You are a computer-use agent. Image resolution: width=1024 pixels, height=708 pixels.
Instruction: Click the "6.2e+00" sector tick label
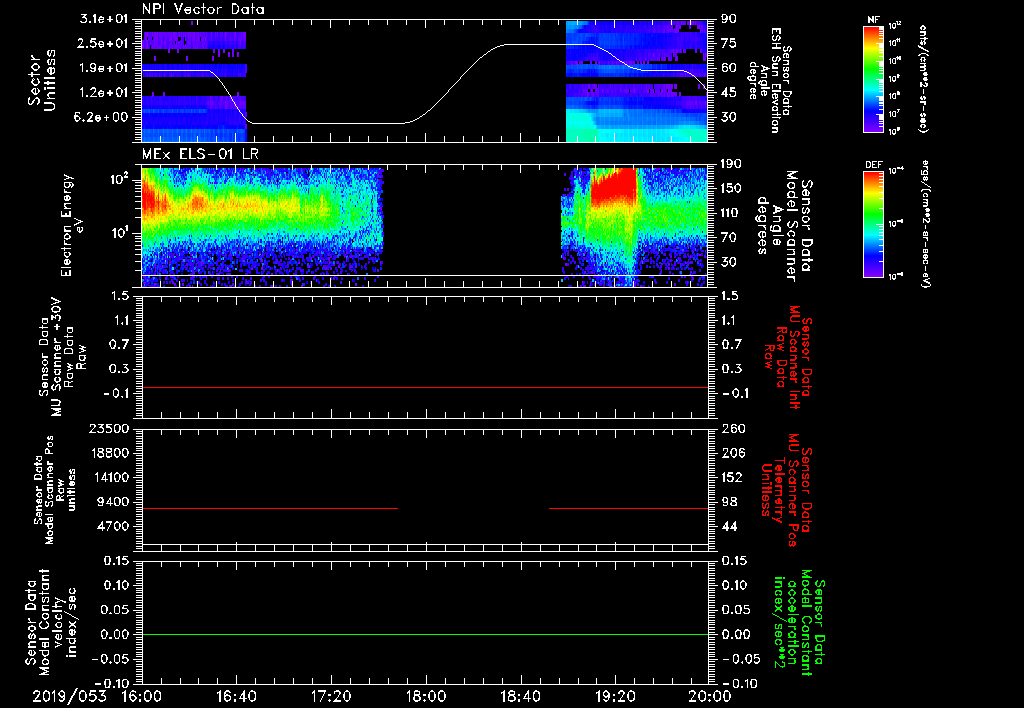(x=103, y=117)
